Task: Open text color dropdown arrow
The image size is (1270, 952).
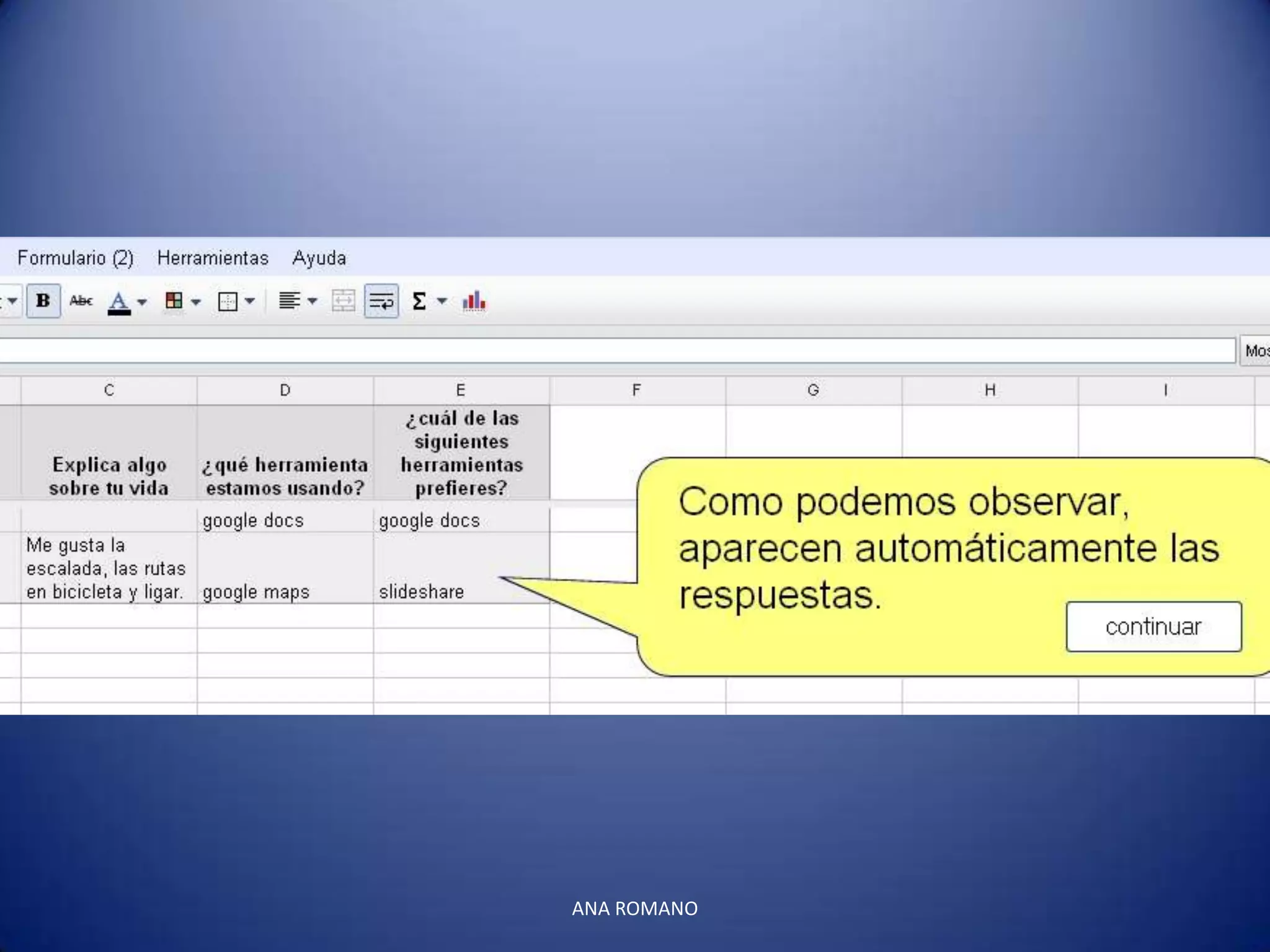Action: pyautogui.click(x=142, y=302)
